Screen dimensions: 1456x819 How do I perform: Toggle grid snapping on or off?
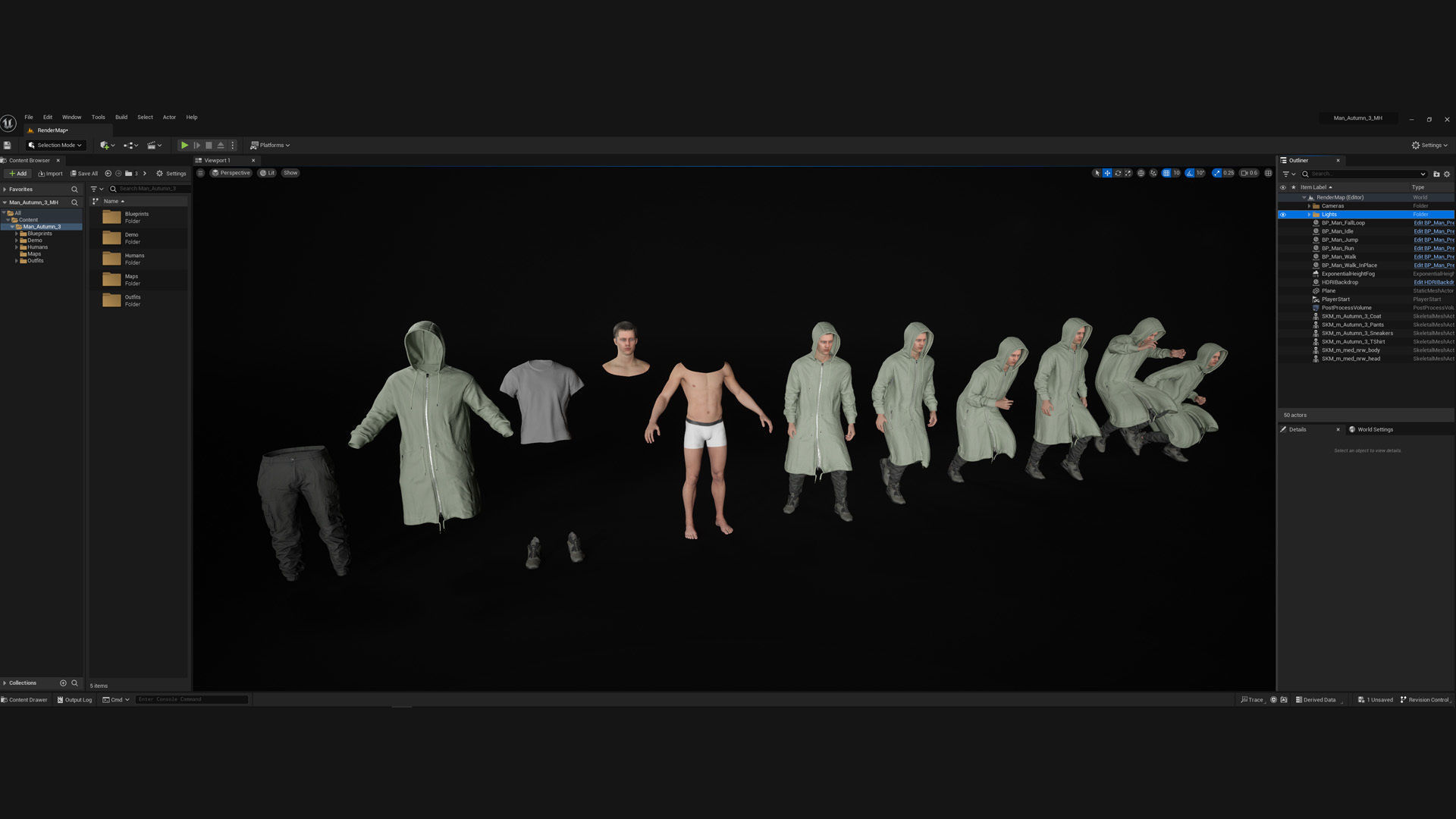pyautogui.click(x=1166, y=173)
